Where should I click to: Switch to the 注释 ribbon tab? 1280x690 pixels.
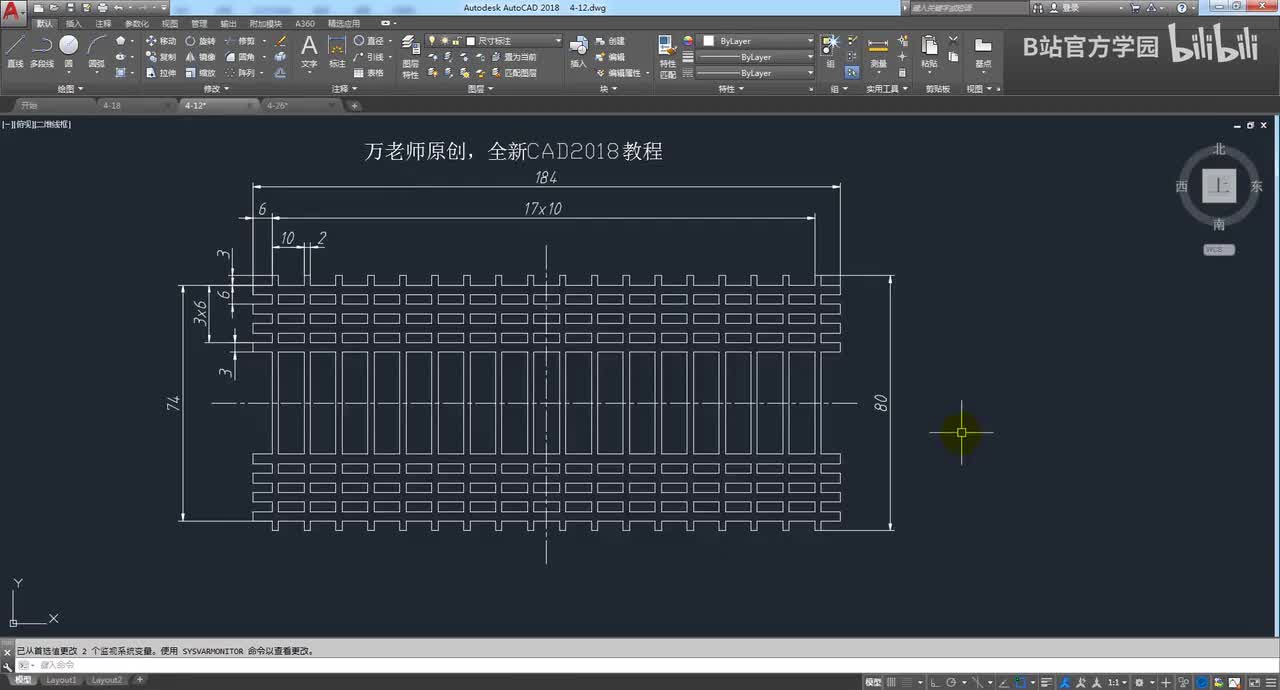103,23
